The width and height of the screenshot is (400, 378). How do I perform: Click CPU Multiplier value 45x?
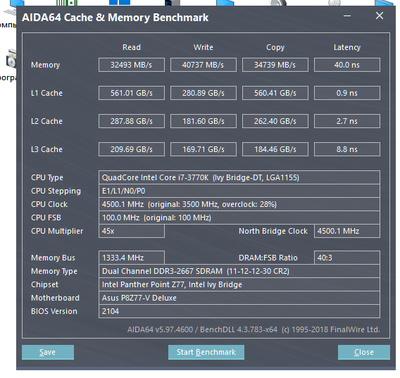tap(131, 231)
